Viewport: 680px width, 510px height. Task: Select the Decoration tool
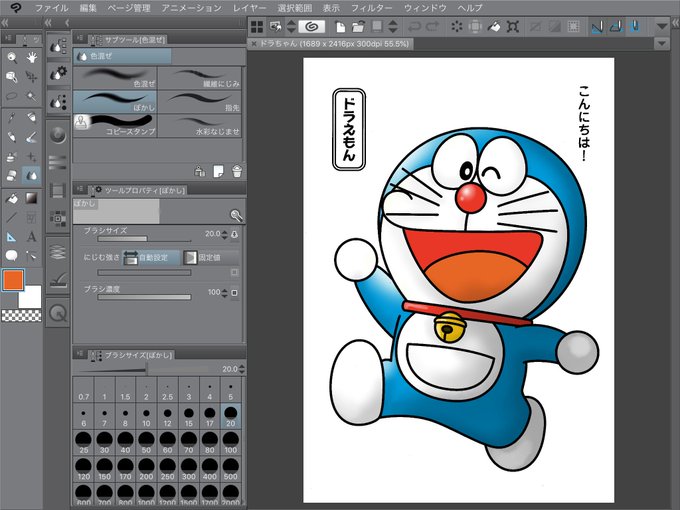coord(32,157)
